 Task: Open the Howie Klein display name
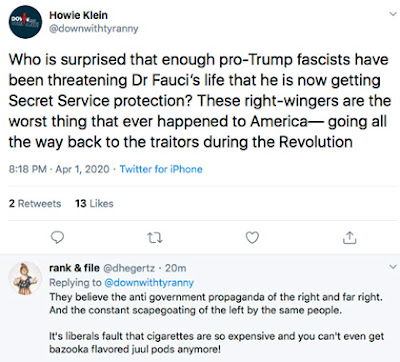click(79, 15)
